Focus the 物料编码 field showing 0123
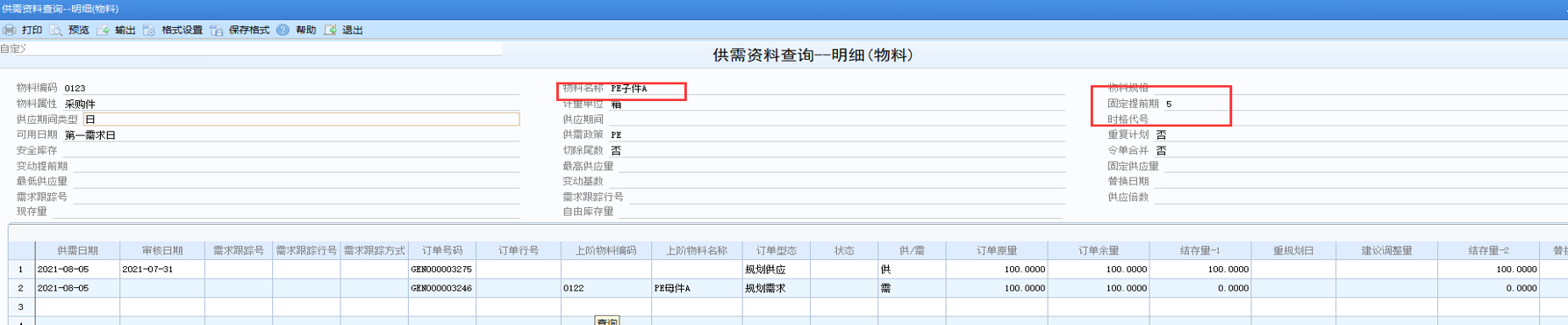The image size is (1568, 325). tap(290, 88)
